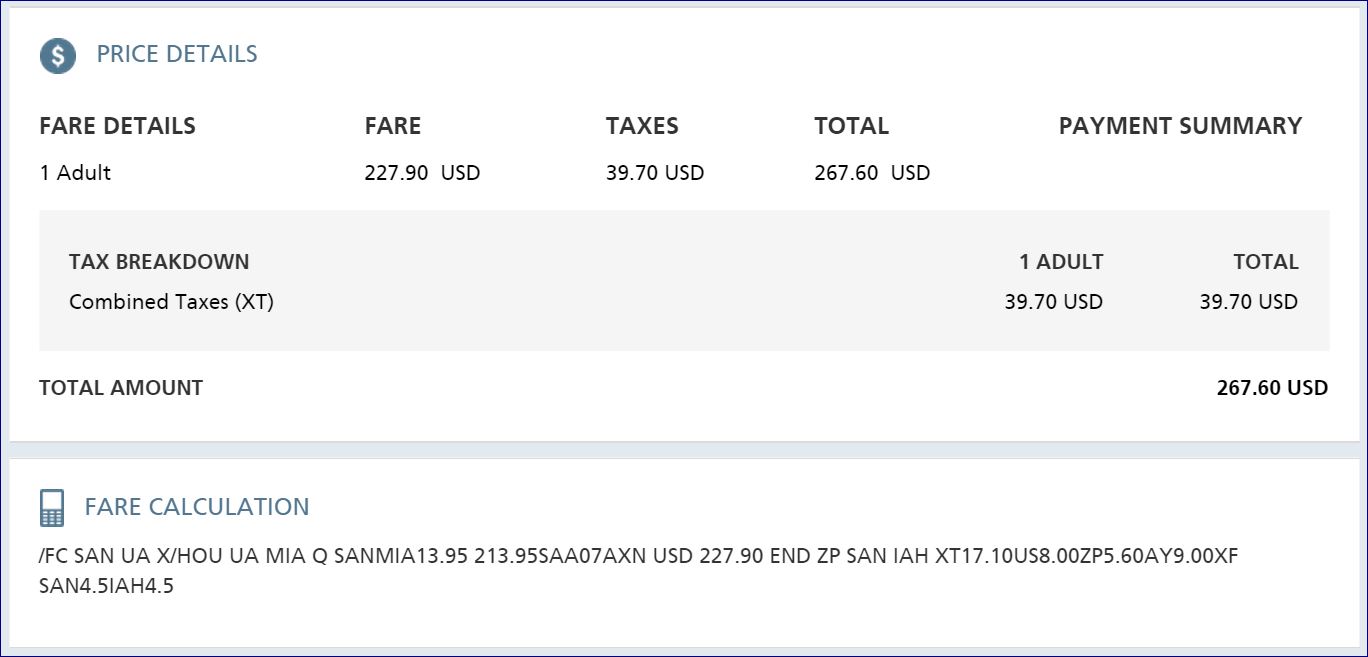This screenshot has width=1368, height=657.
Task: Click the 267.60 USD total in the 1 Adult row
Action: 872,173
